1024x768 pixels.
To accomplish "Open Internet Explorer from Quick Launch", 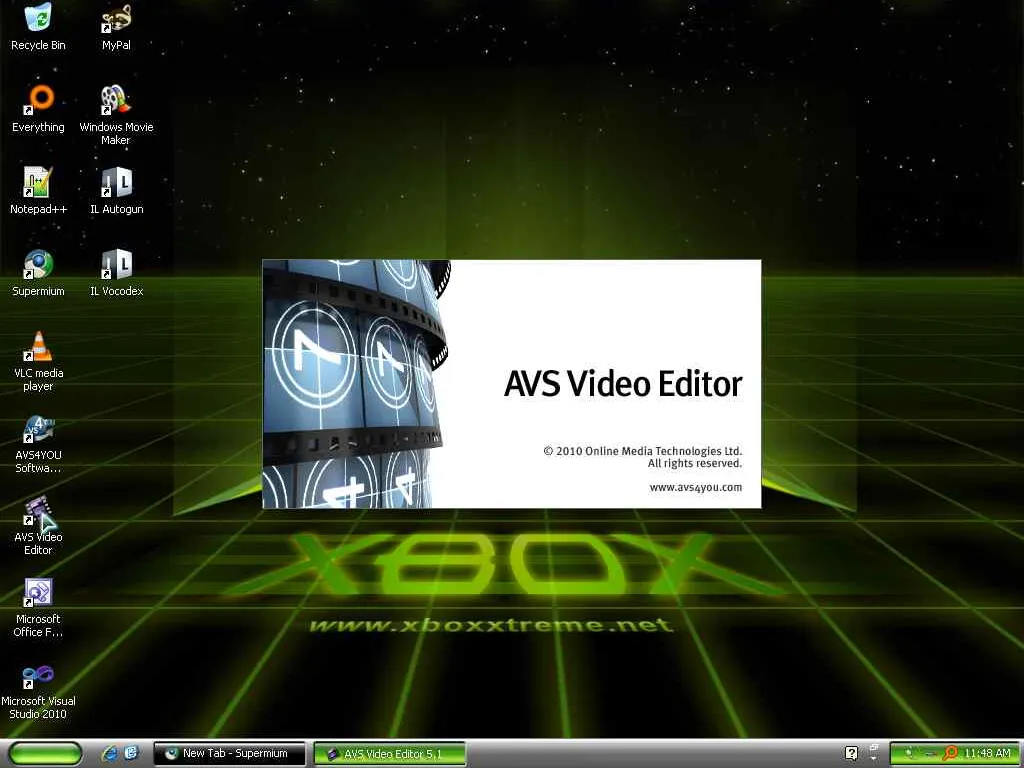I will (110, 754).
